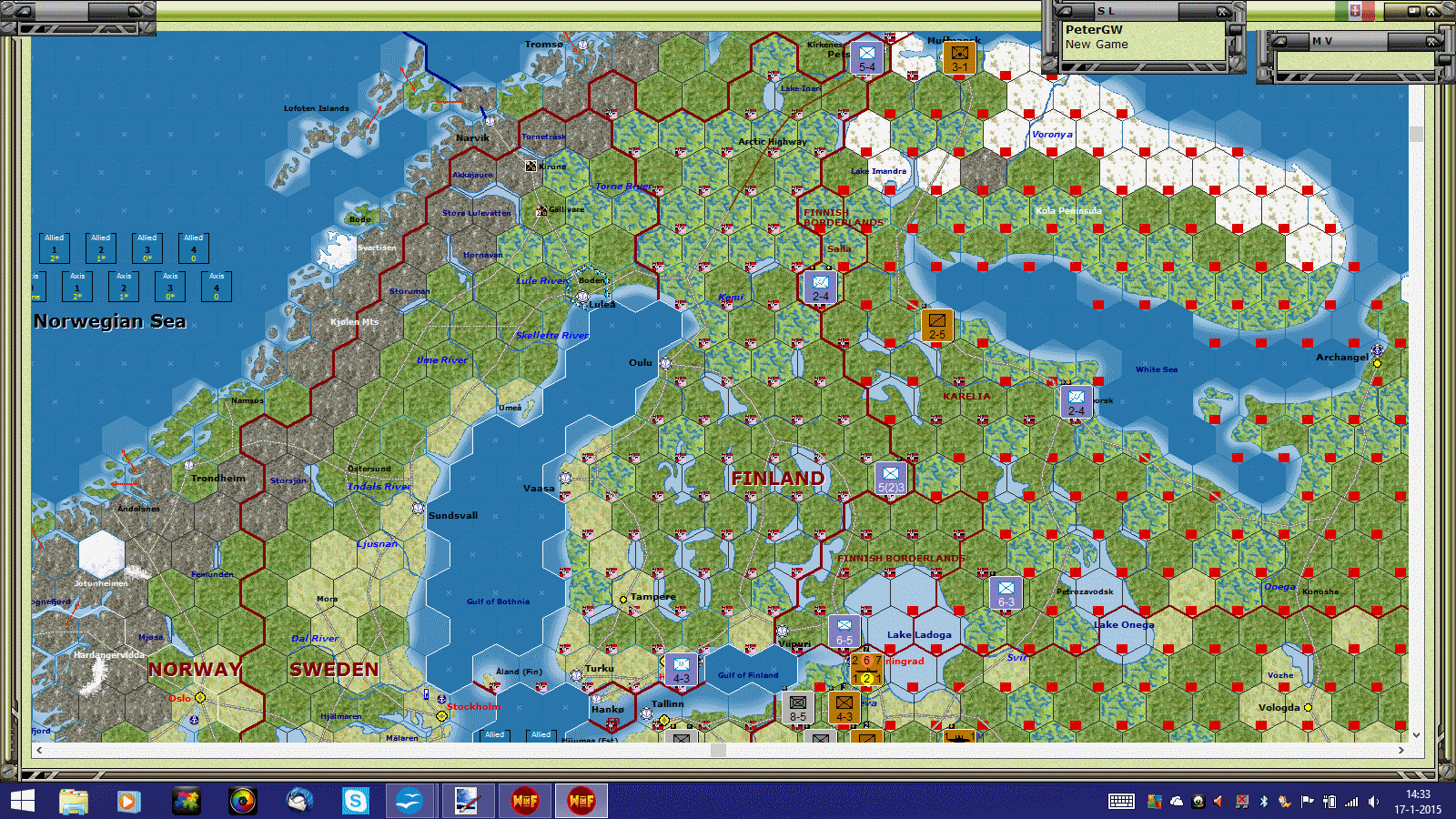The height and width of the screenshot is (819, 1456).
Task: Open Thunderbird from the taskbar
Action: tap(299, 801)
